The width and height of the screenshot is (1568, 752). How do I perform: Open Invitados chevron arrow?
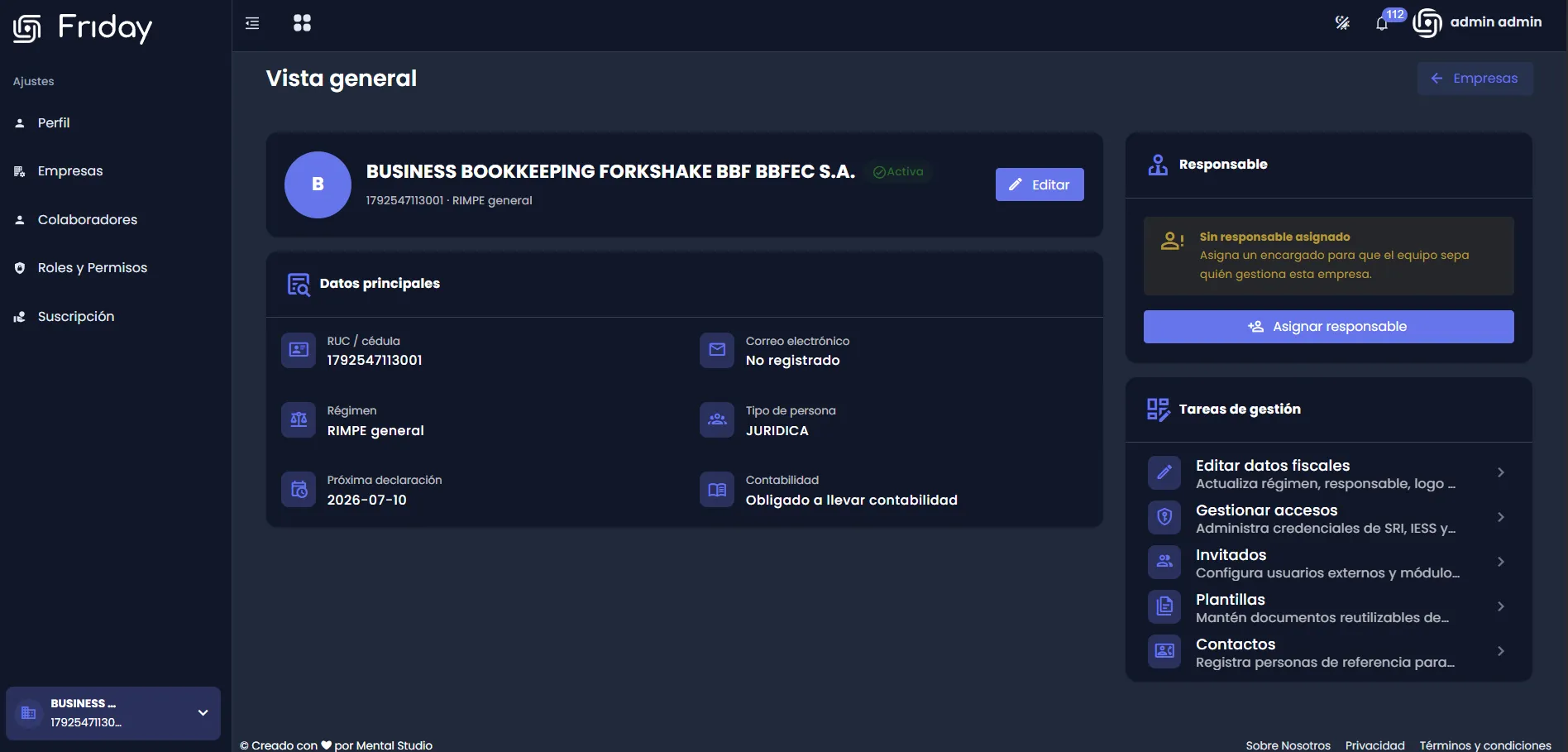pyautogui.click(x=1500, y=562)
